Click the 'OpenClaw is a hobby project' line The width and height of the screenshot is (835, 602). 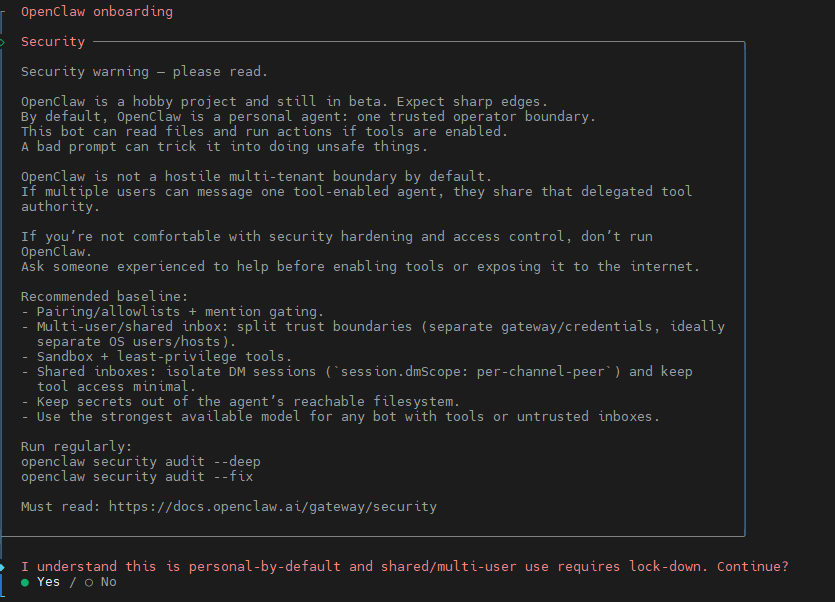tap(284, 101)
